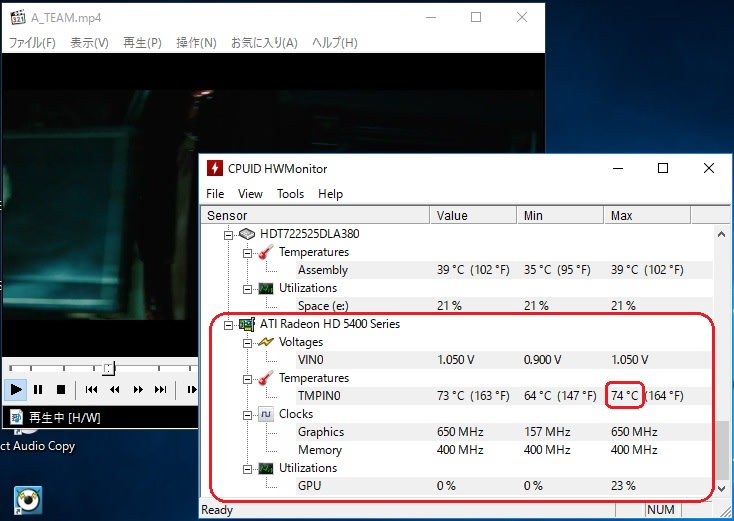
Task: Open the eyeball desktop shortcut icon
Action: tap(28, 500)
